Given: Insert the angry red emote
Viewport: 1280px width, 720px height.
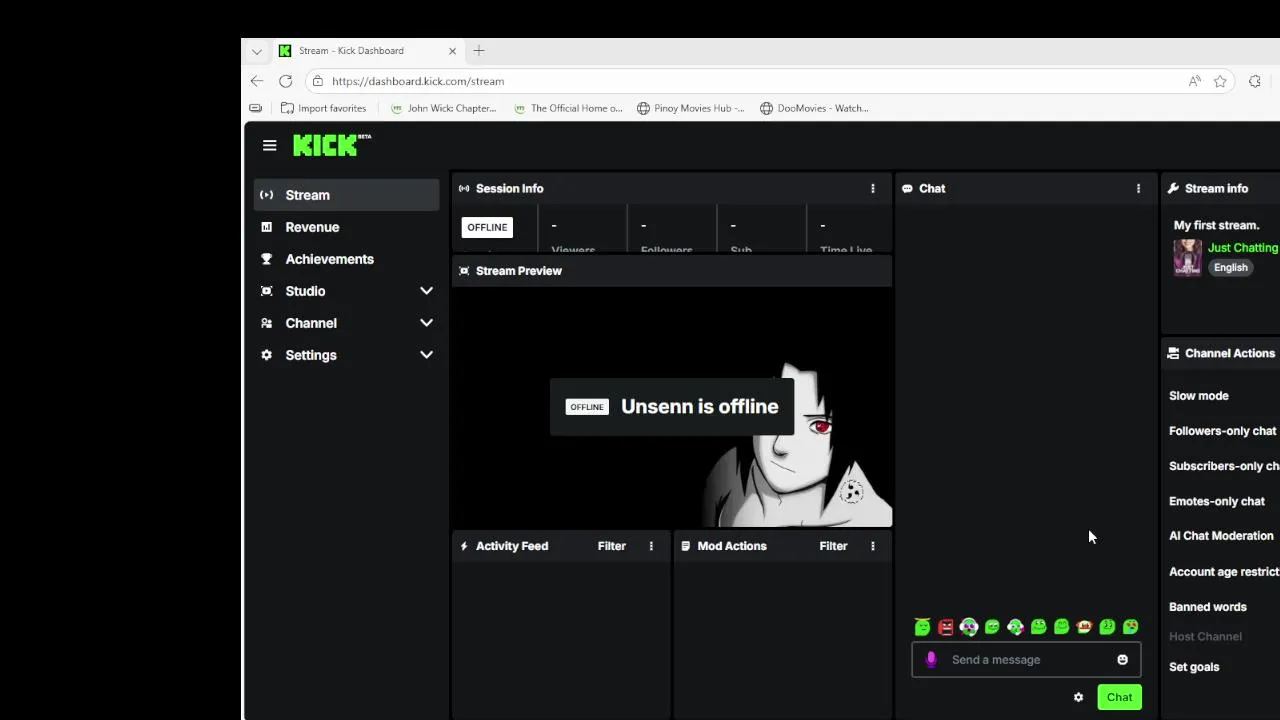Looking at the screenshot, I should (945, 627).
